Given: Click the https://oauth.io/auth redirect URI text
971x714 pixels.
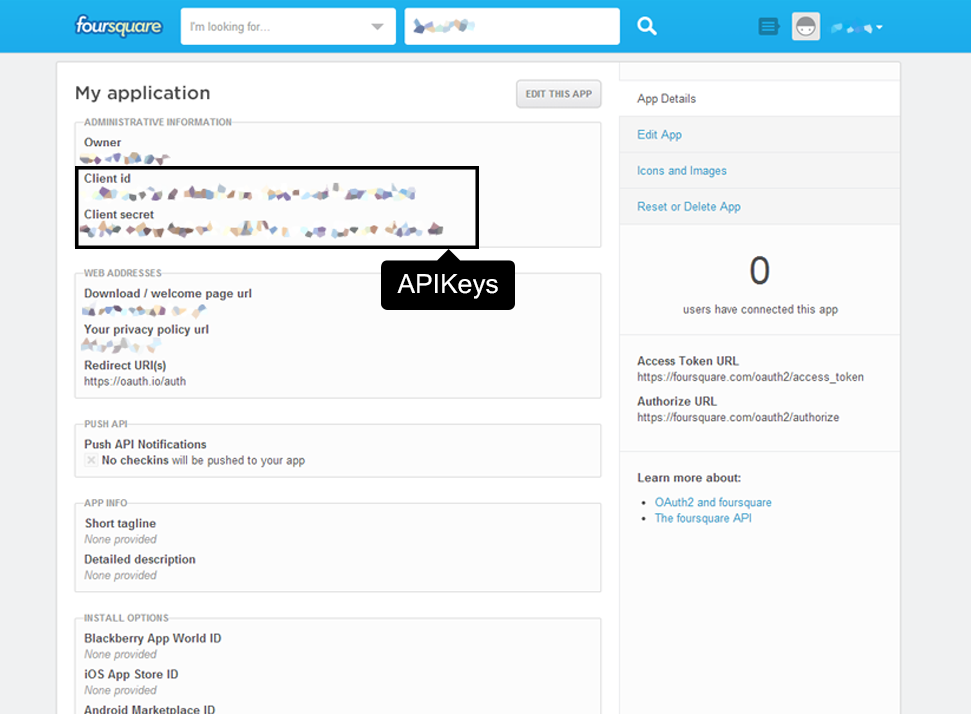Looking at the screenshot, I should (135, 381).
